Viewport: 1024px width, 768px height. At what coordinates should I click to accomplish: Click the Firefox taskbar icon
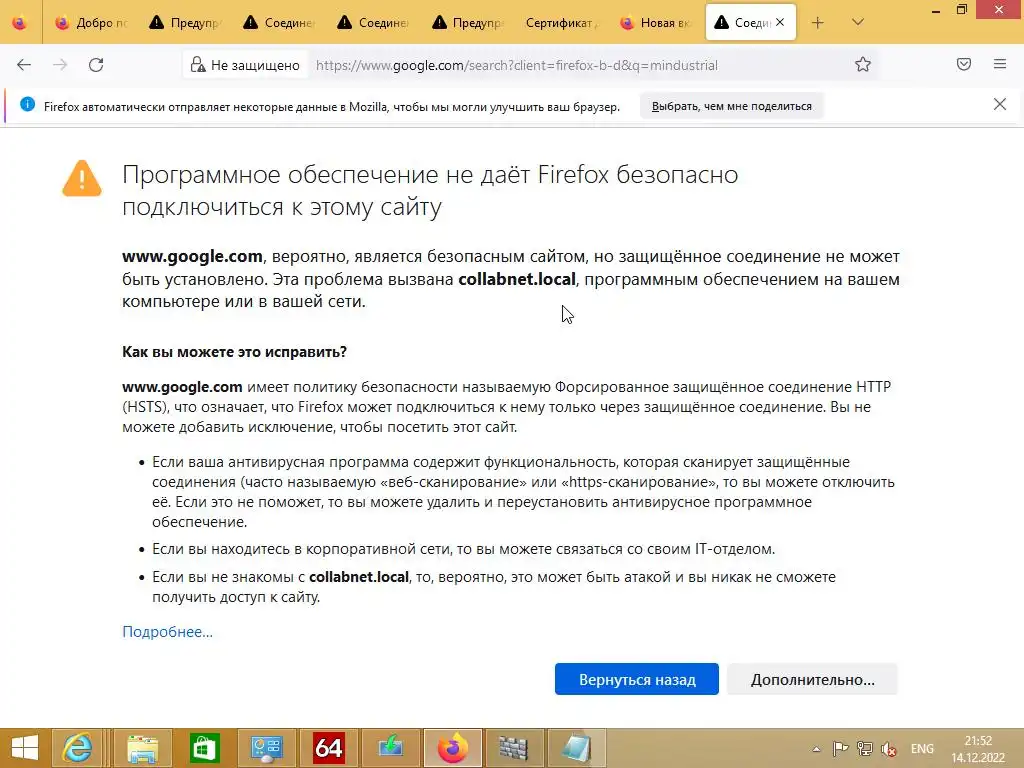click(453, 748)
